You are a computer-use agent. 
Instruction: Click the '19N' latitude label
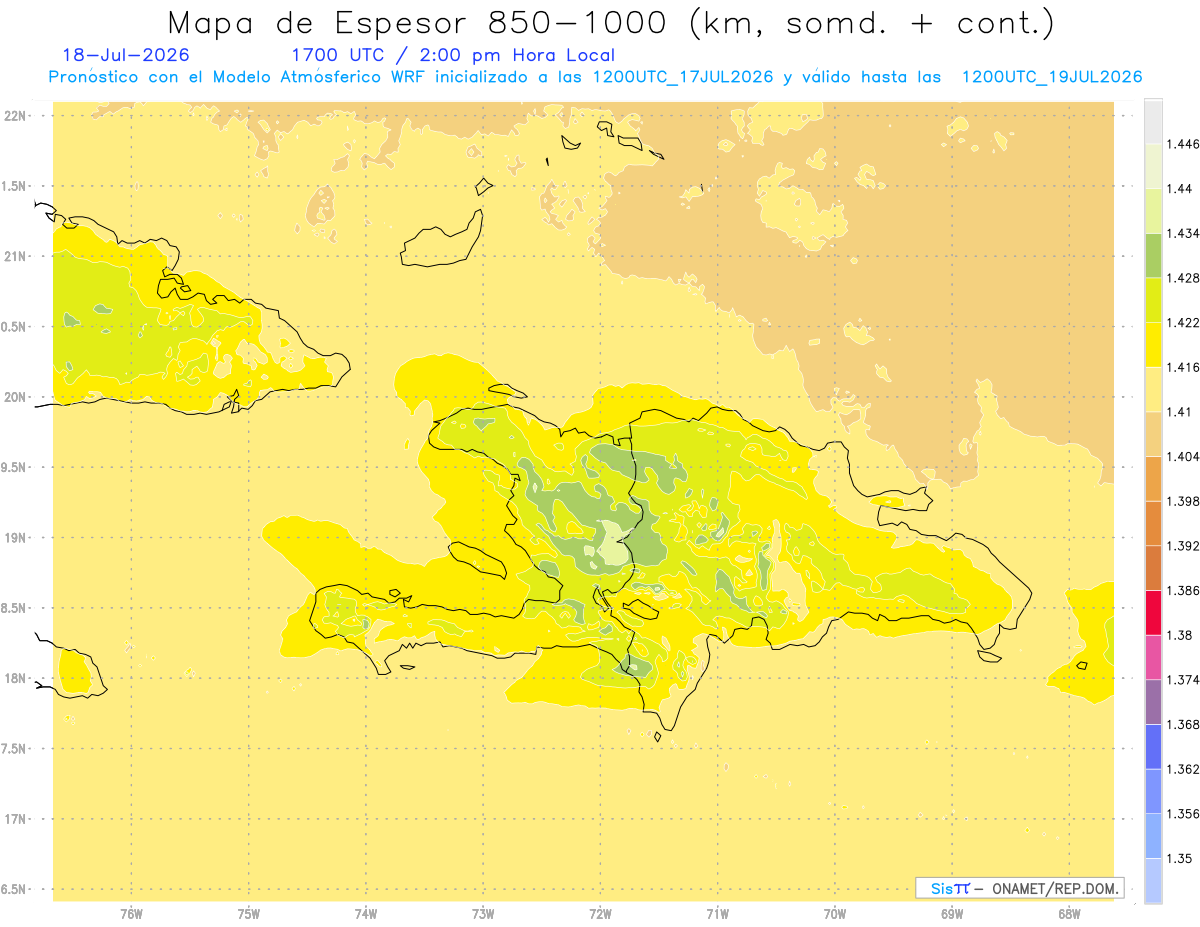pos(15,538)
